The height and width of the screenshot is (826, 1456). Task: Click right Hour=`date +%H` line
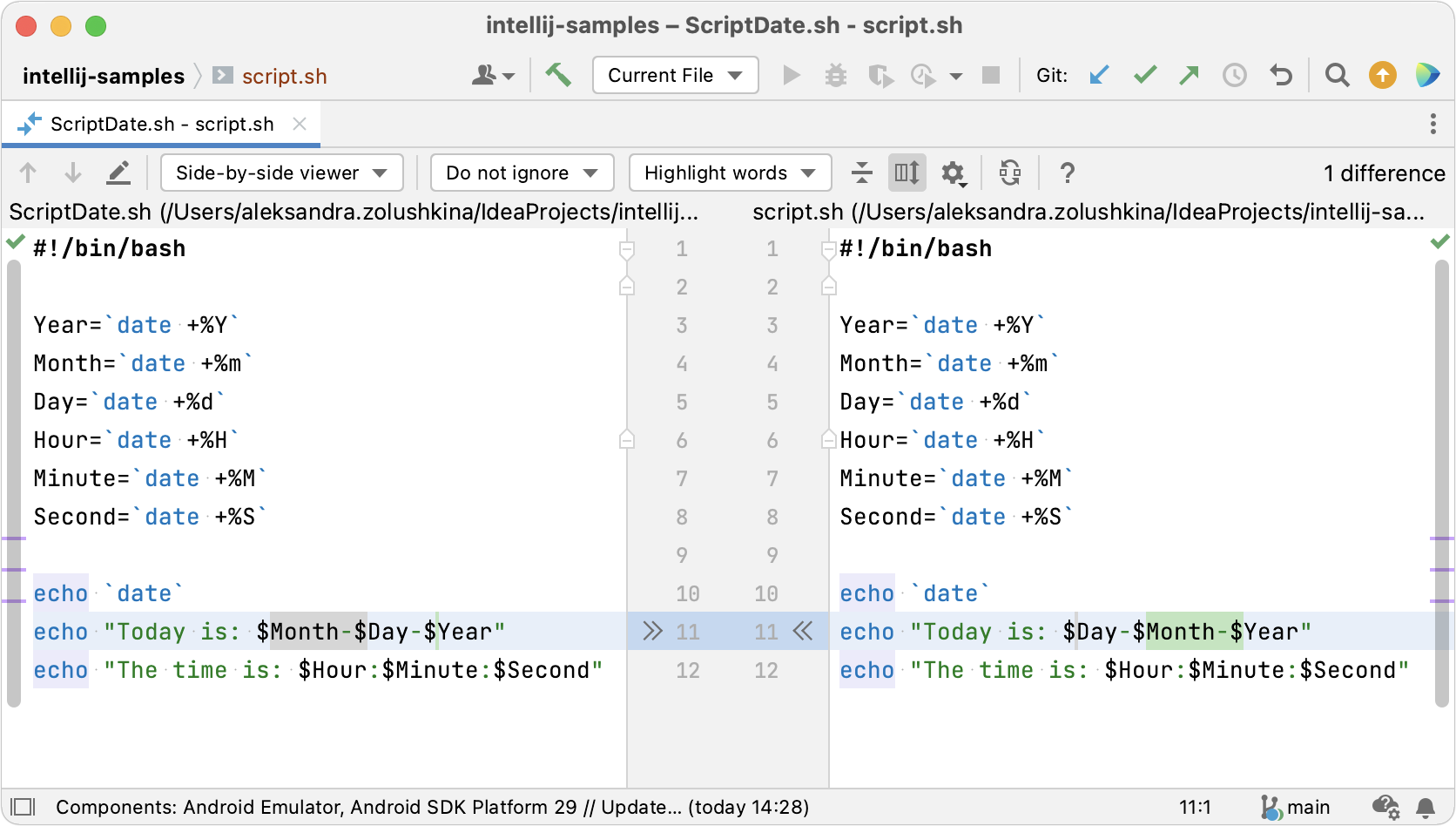point(942,440)
